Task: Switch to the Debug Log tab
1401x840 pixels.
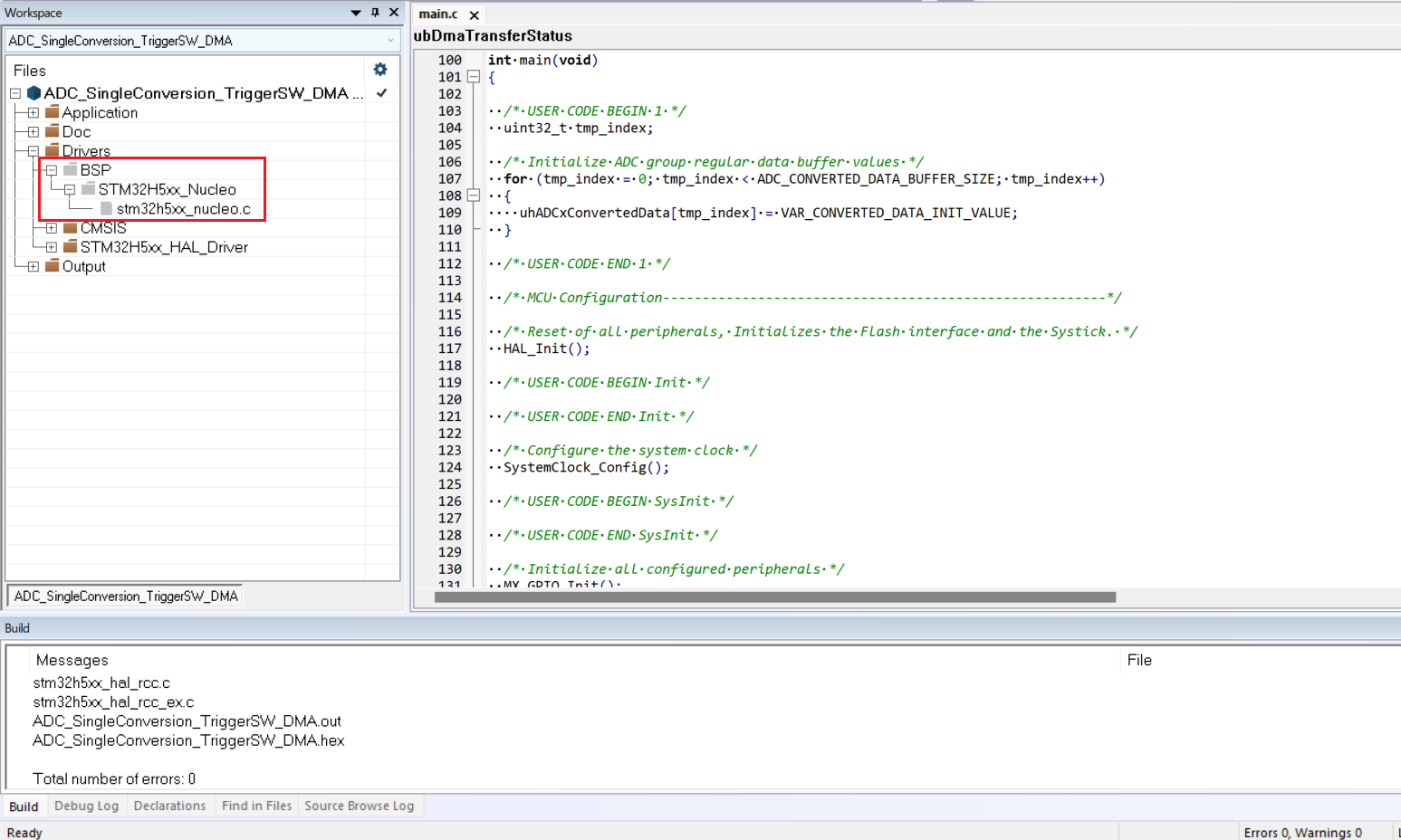Action: pos(86,806)
